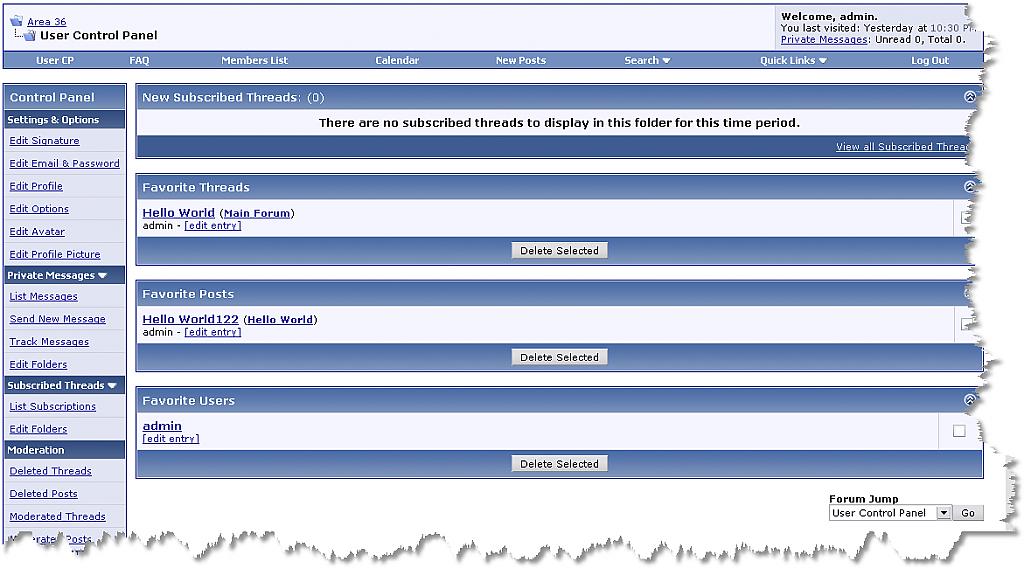This screenshot has height=568, width=1024.
Task: Tick the checkbox for favorite user admin
Action: pyautogui.click(x=959, y=431)
